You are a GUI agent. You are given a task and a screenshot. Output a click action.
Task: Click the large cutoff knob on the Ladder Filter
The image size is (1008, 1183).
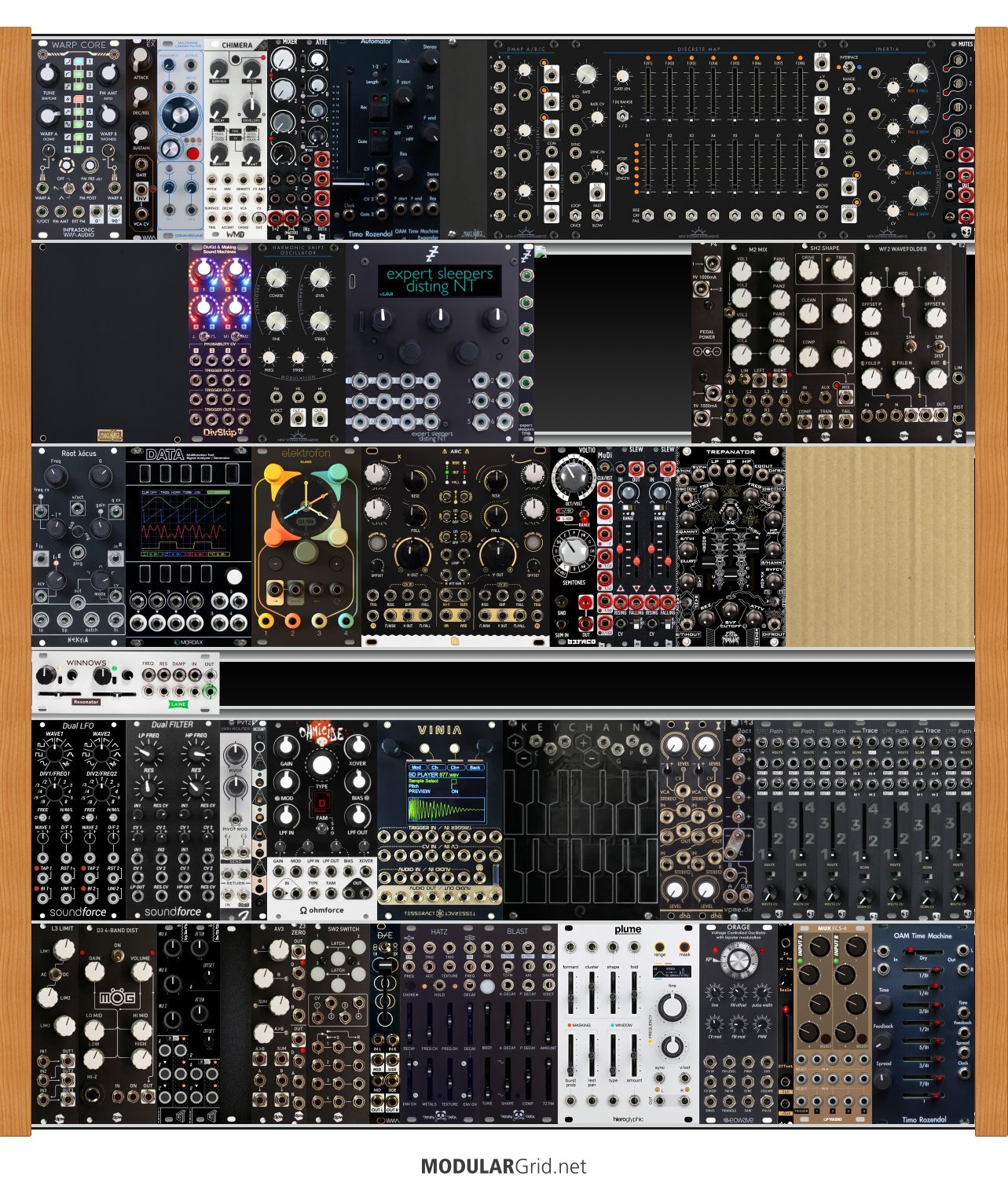[x=181, y=116]
